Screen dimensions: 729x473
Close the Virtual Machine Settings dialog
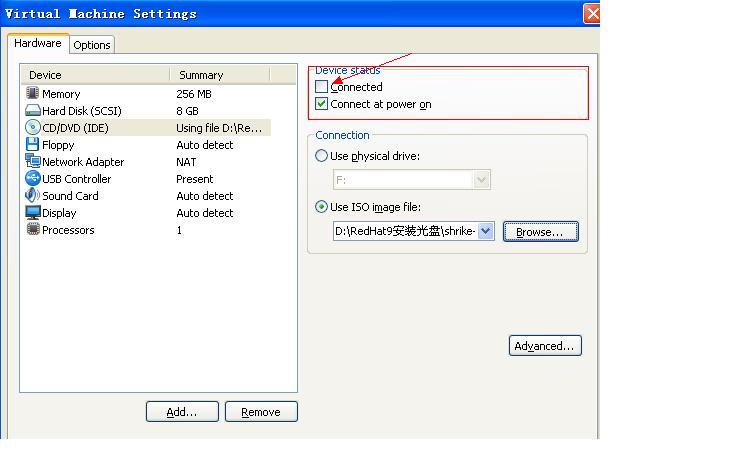click(x=592, y=13)
